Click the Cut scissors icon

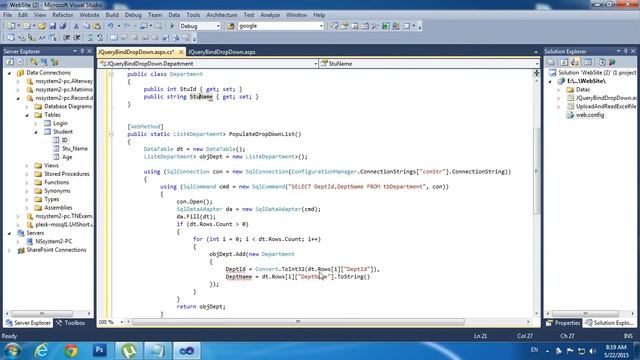tap(76, 26)
